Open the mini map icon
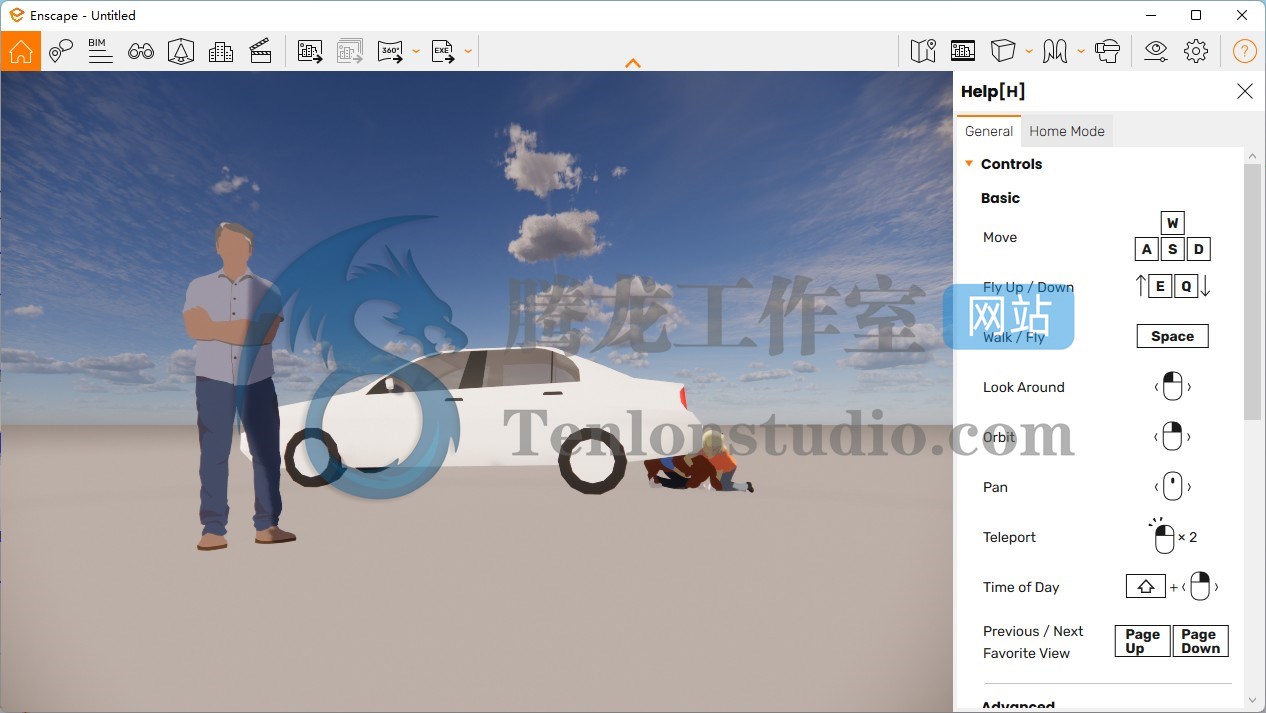Viewport: 1266px width, 713px height. point(923,51)
